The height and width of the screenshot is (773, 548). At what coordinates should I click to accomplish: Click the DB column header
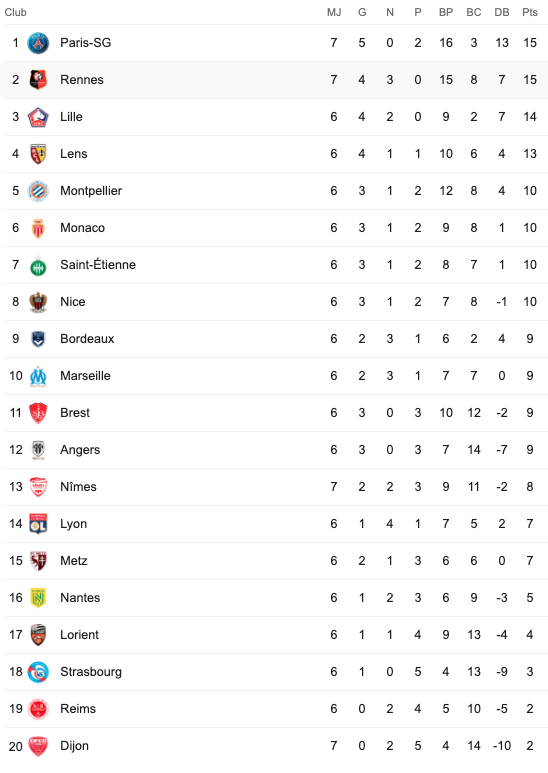point(502,12)
